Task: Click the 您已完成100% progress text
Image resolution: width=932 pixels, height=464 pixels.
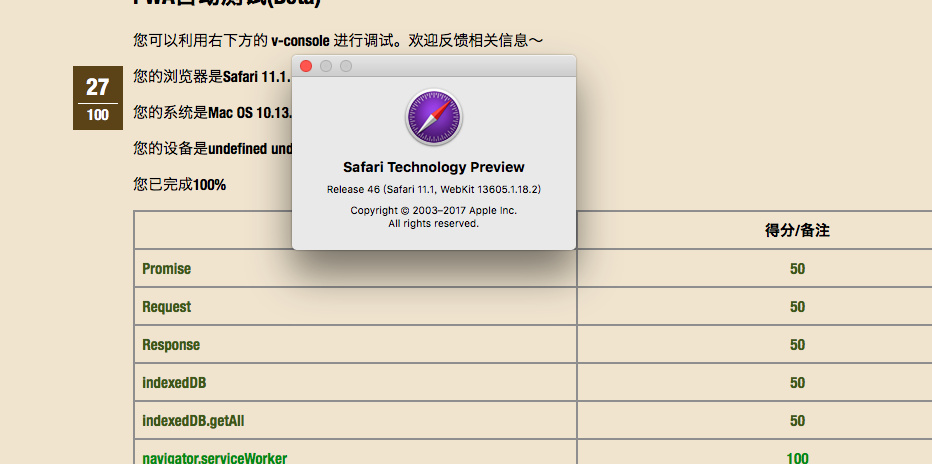Action: coord(180,185)
